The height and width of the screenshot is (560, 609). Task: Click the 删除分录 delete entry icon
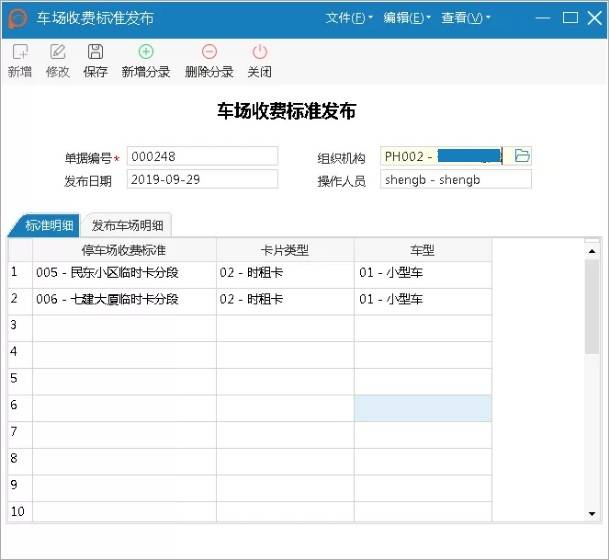(x=209, y=52)
